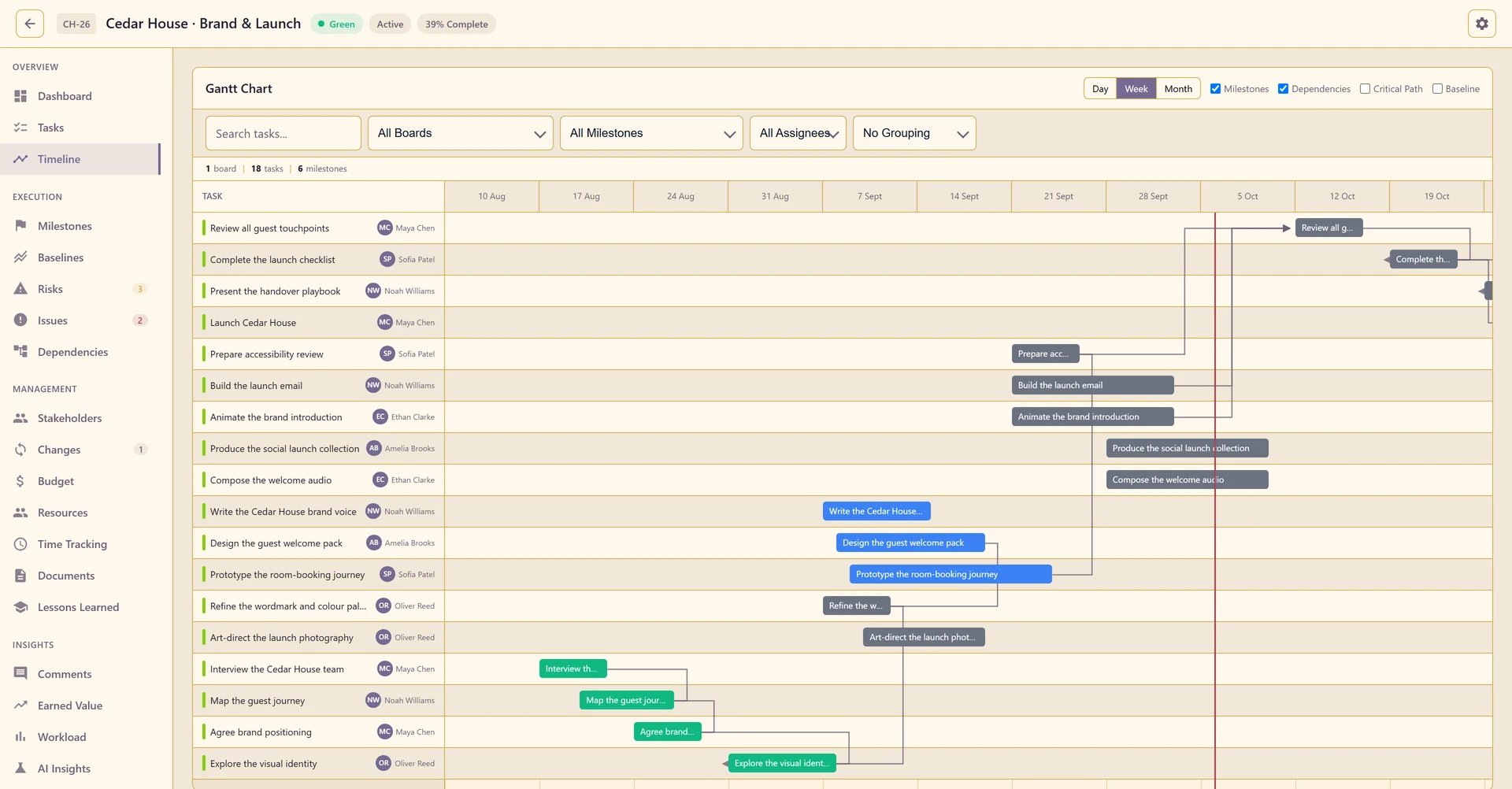The image size is (1512, 789).
Task: Click the AI Insights flask icon
Action: click(x=20, y=769)
